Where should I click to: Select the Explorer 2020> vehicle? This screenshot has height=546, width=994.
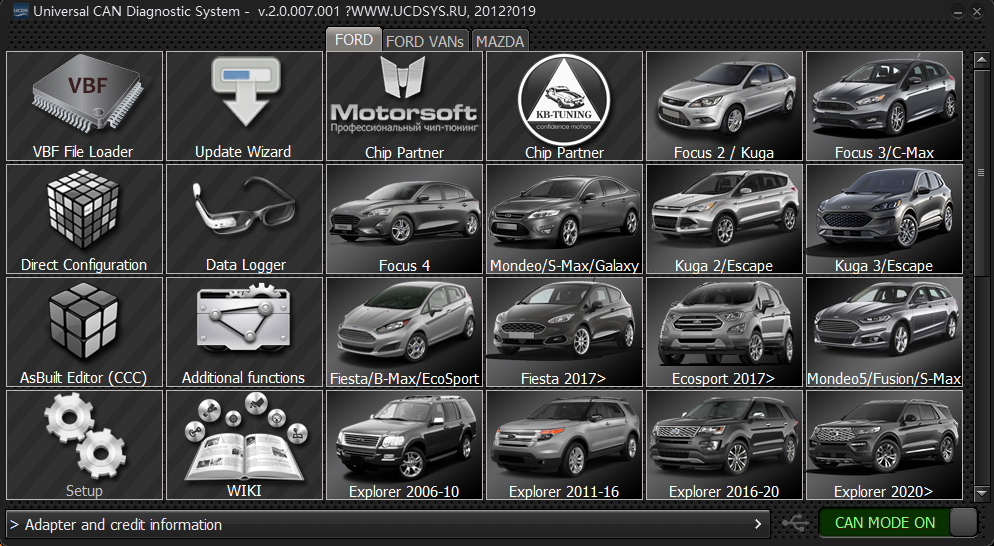[x=884, y=445]
